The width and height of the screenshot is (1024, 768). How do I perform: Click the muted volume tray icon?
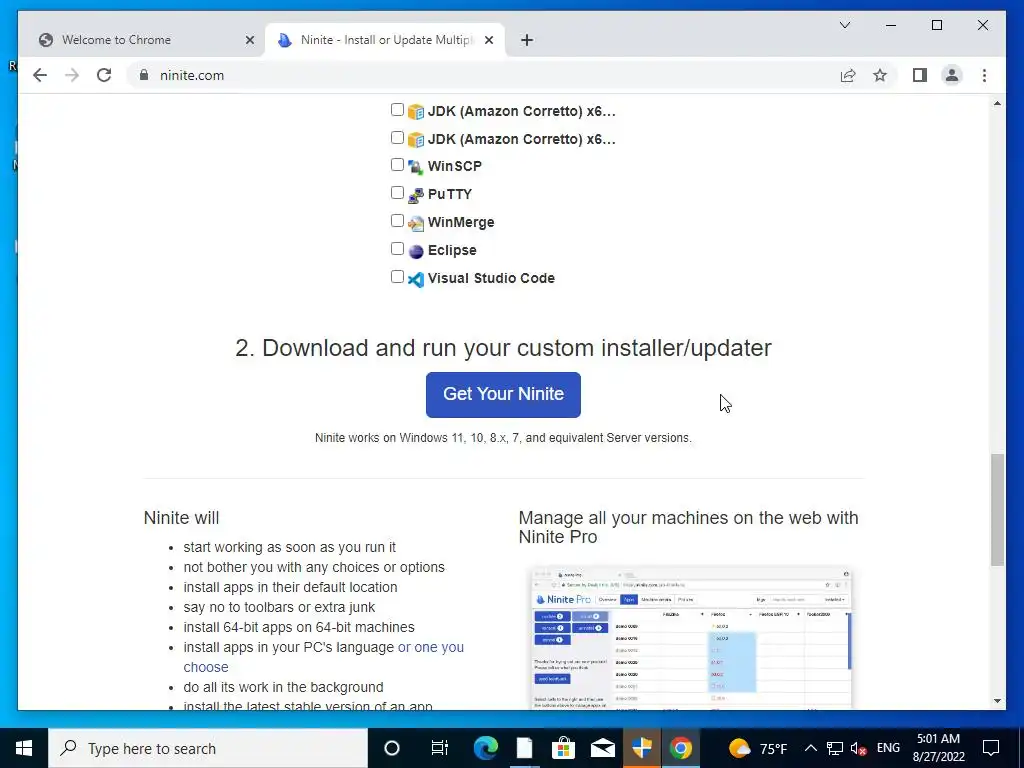coord(859,748)
